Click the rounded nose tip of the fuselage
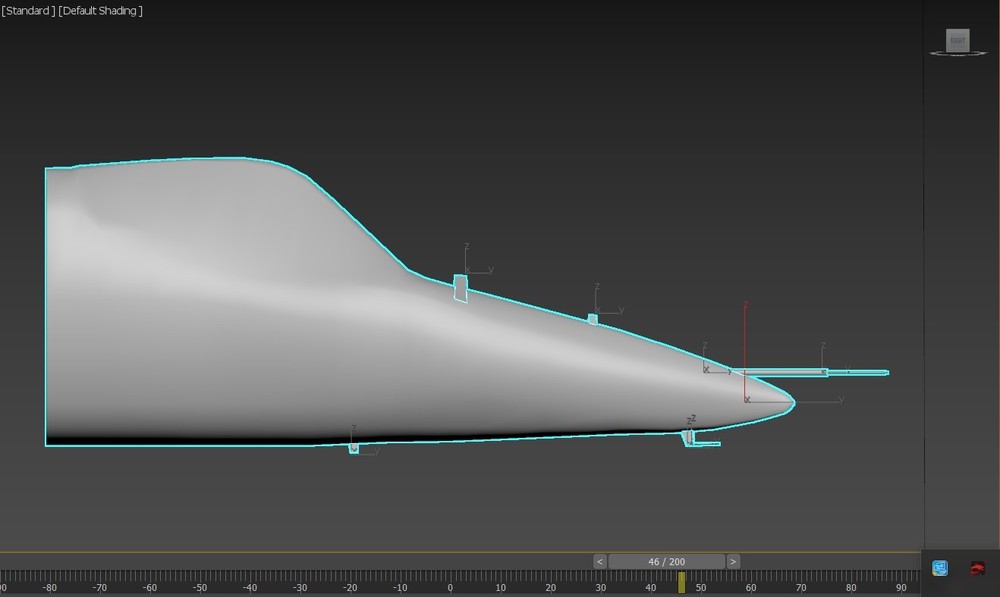The height and width of the screenshot is (597, 1000). point(787,402)
